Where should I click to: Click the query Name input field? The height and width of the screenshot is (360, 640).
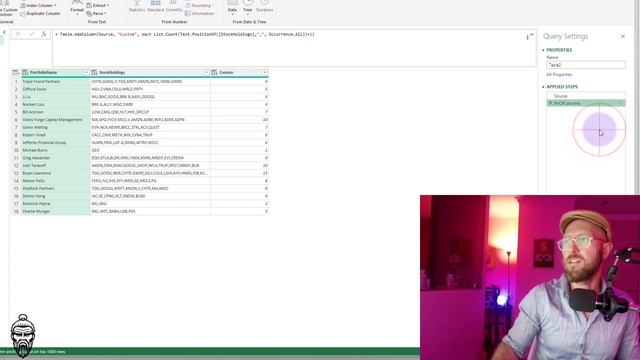pyautogui.click(x=586, y=64)
